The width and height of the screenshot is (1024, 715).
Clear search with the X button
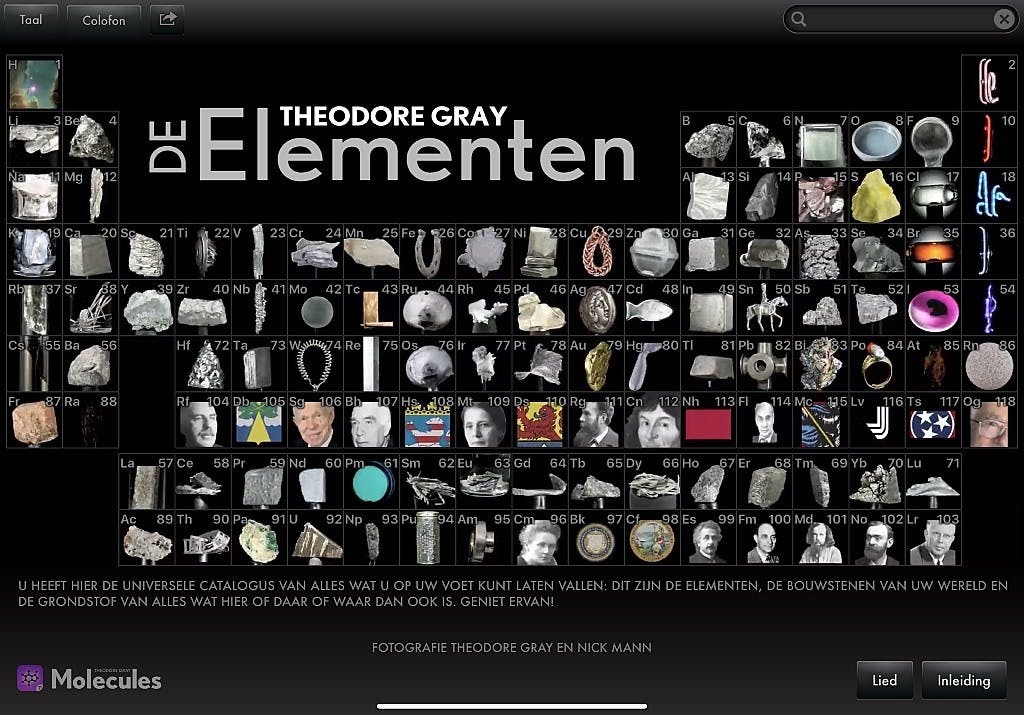point(1004,19)
